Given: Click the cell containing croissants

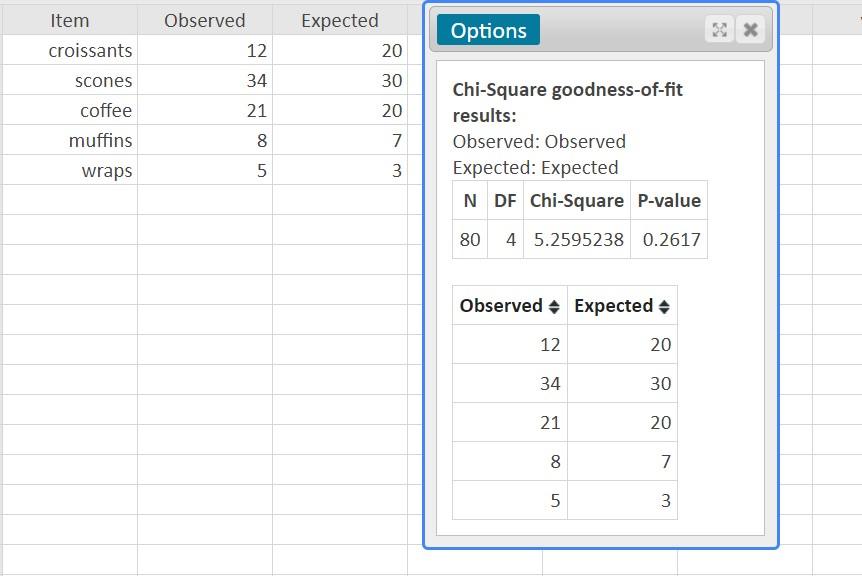Looking at the screenshot, I should pos(88,50).
